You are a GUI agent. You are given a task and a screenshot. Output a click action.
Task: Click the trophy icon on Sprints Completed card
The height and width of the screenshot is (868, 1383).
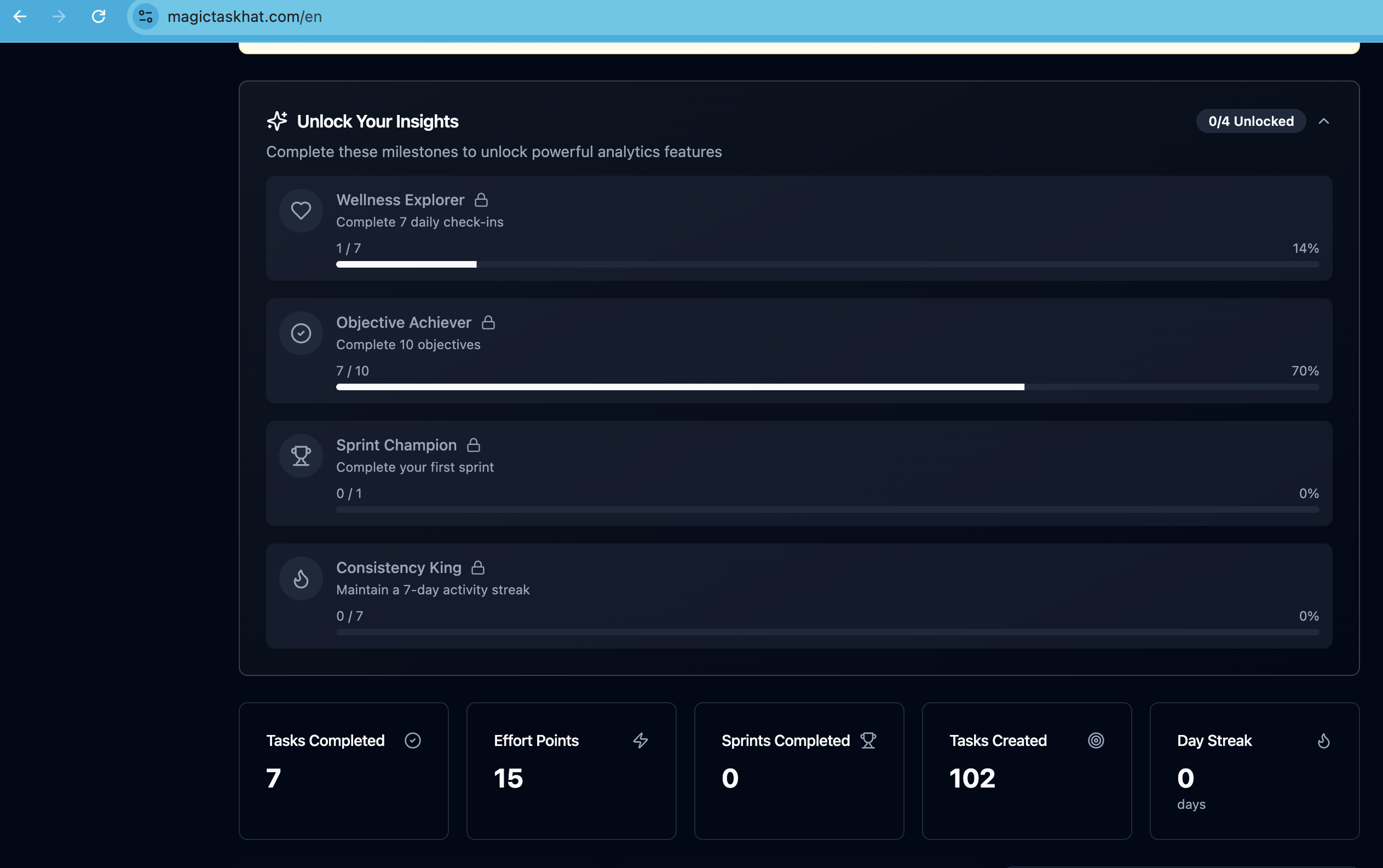pyautogui.click(x=868, y=740)
